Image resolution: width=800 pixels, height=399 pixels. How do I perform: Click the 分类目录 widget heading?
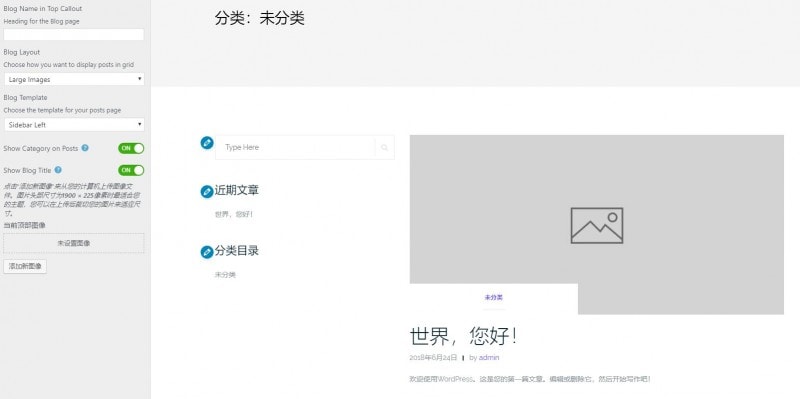pos(237,251)
